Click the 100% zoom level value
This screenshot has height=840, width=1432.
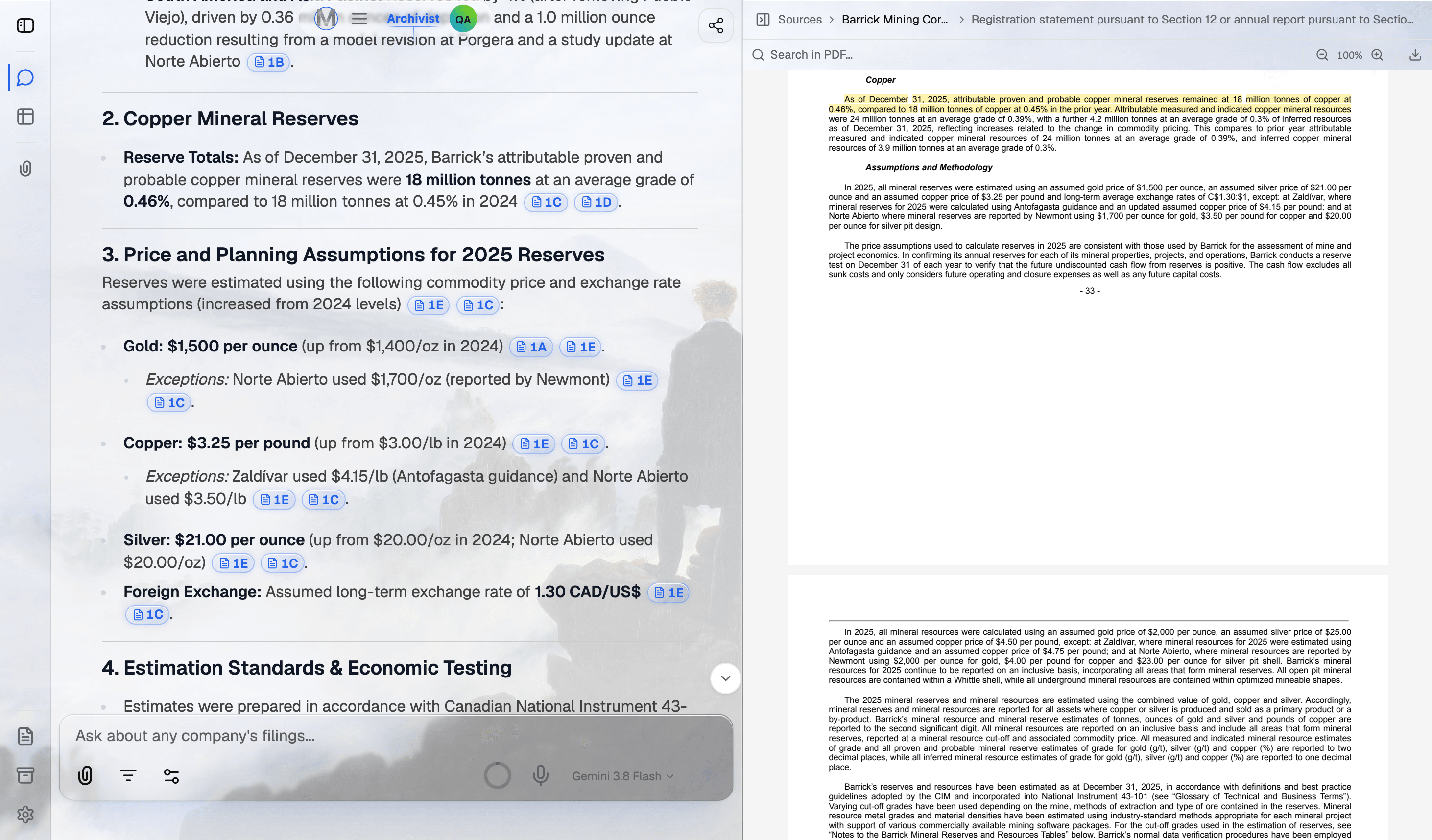coord(1349,55)
